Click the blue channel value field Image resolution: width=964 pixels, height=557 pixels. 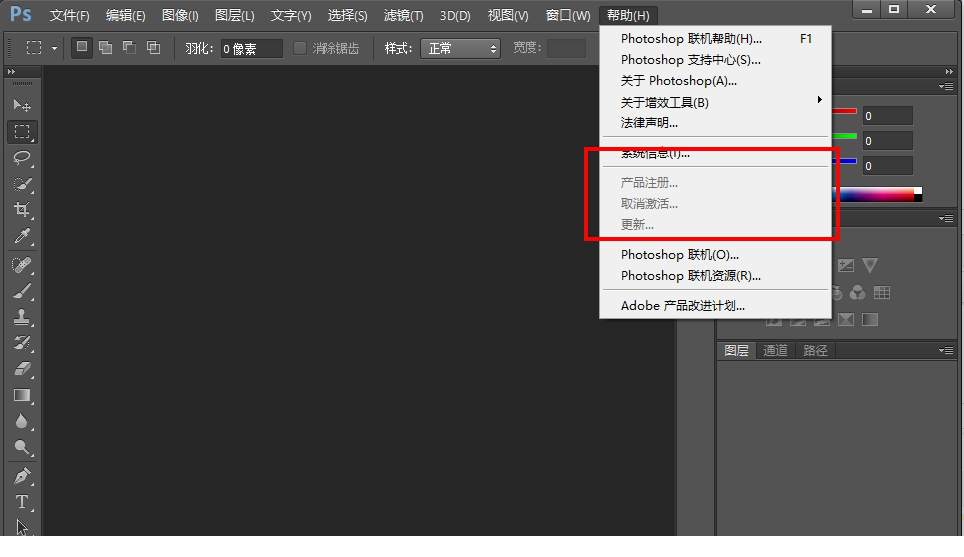point(887,165)
